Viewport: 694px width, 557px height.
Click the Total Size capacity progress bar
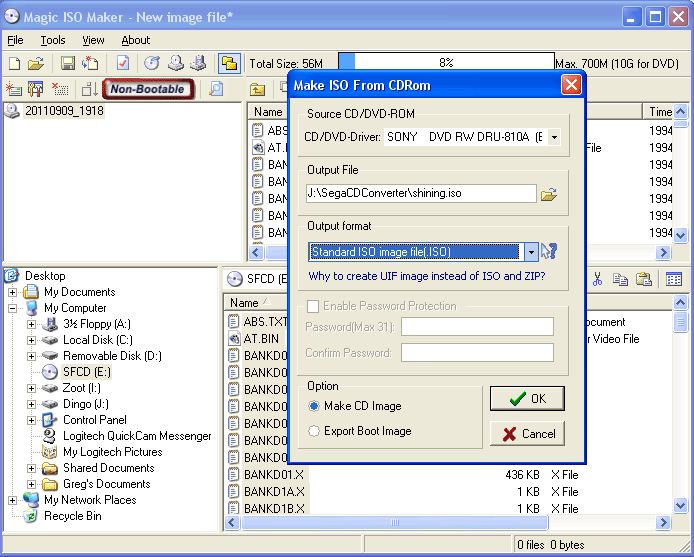tap(445, 63)
